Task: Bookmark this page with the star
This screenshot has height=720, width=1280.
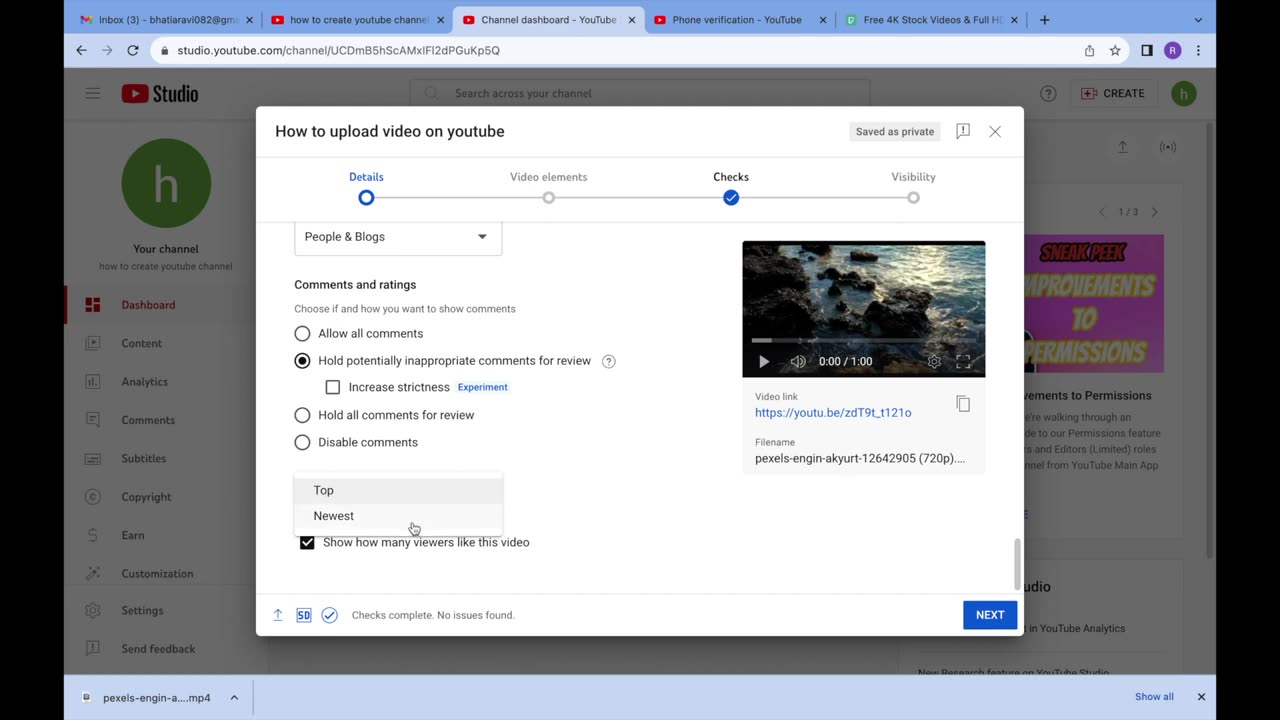Action: point(1115,50)
